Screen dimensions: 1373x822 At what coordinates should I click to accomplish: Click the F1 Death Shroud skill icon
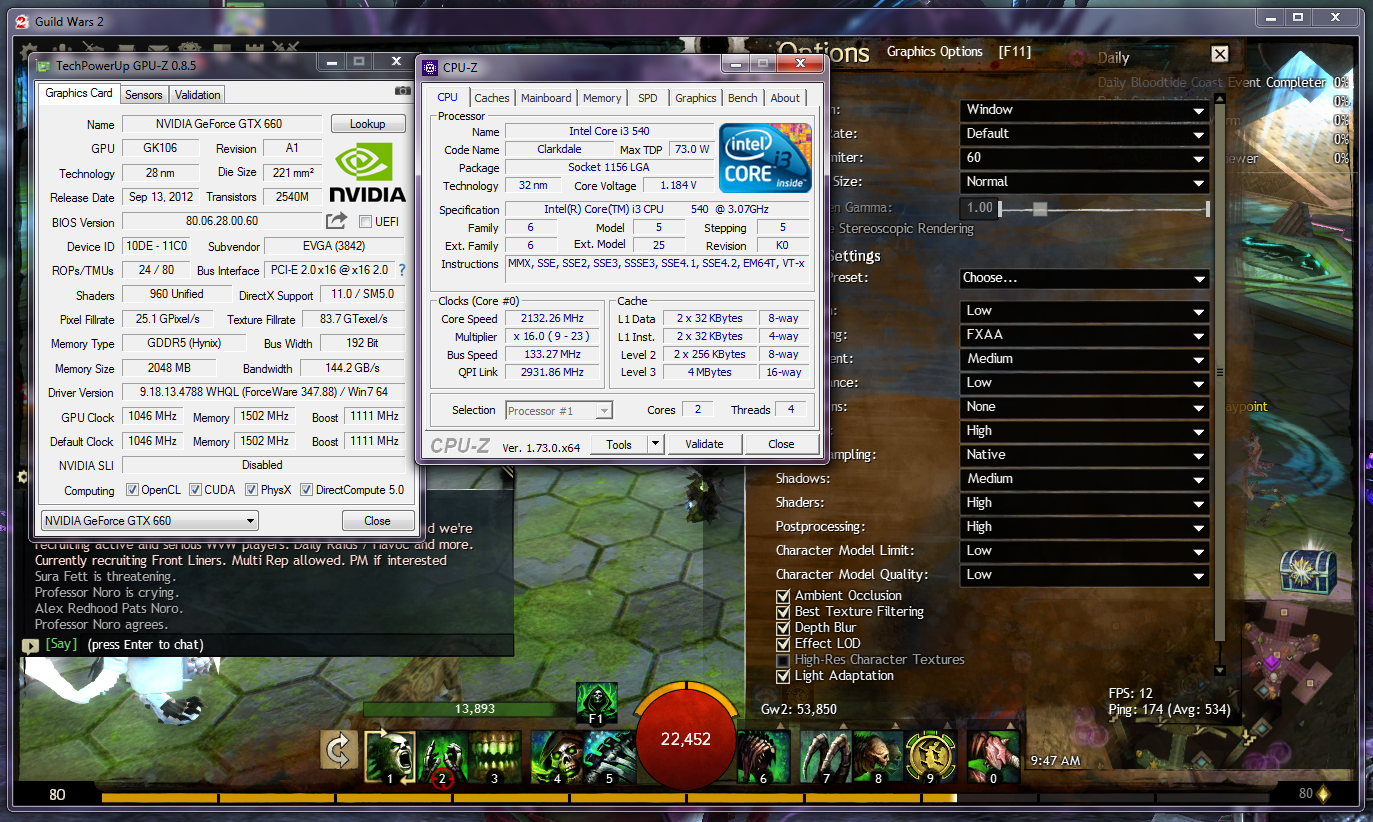597,704
